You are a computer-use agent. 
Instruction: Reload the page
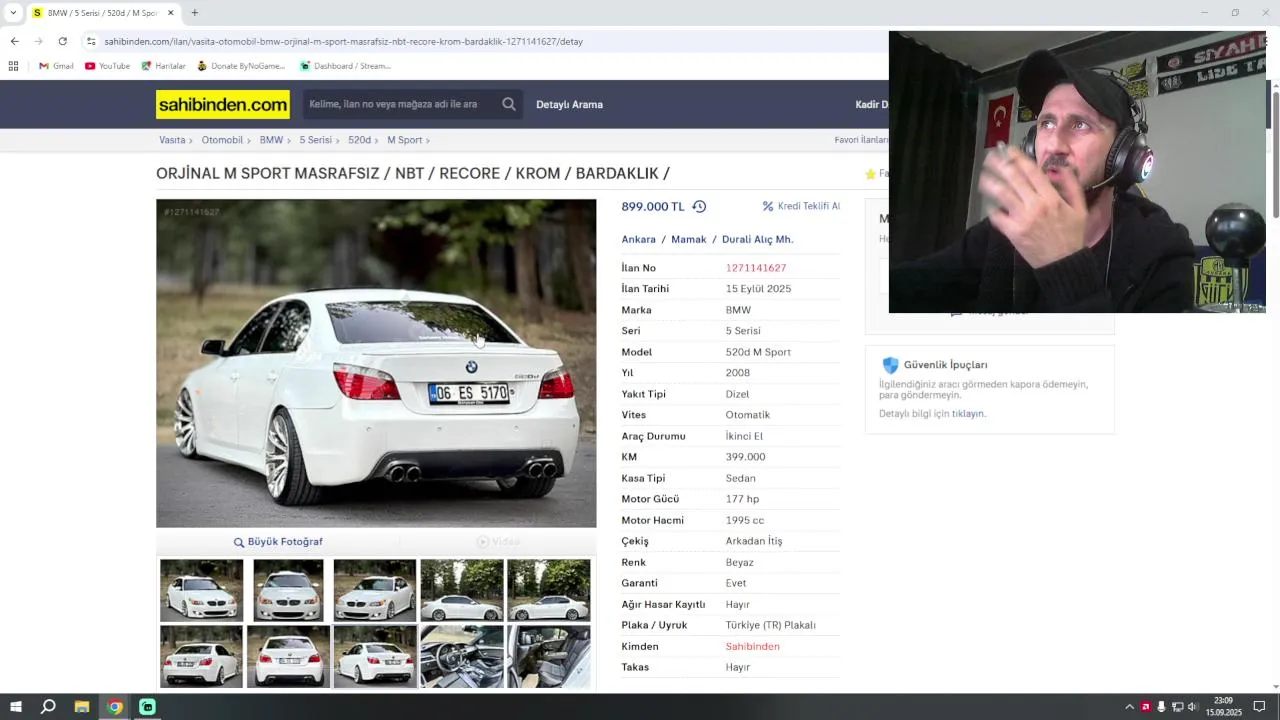point(62,41)
